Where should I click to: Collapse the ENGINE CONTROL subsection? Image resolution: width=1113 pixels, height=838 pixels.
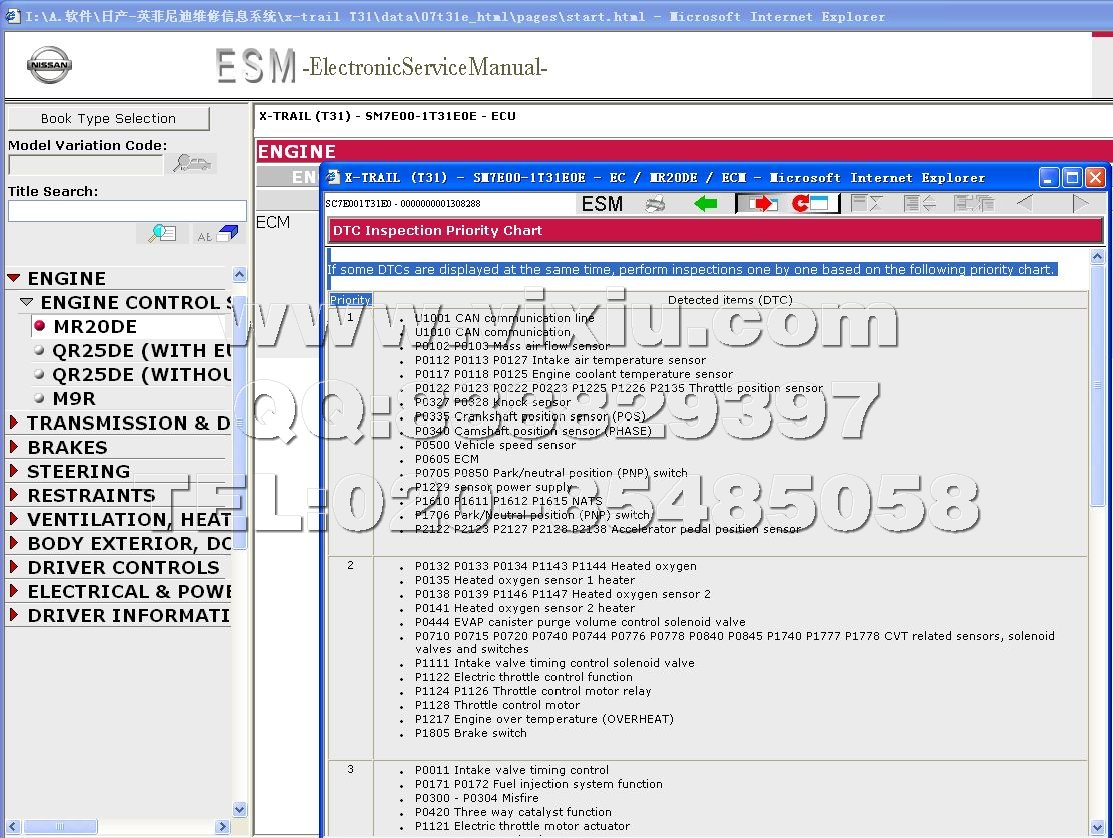27,302
